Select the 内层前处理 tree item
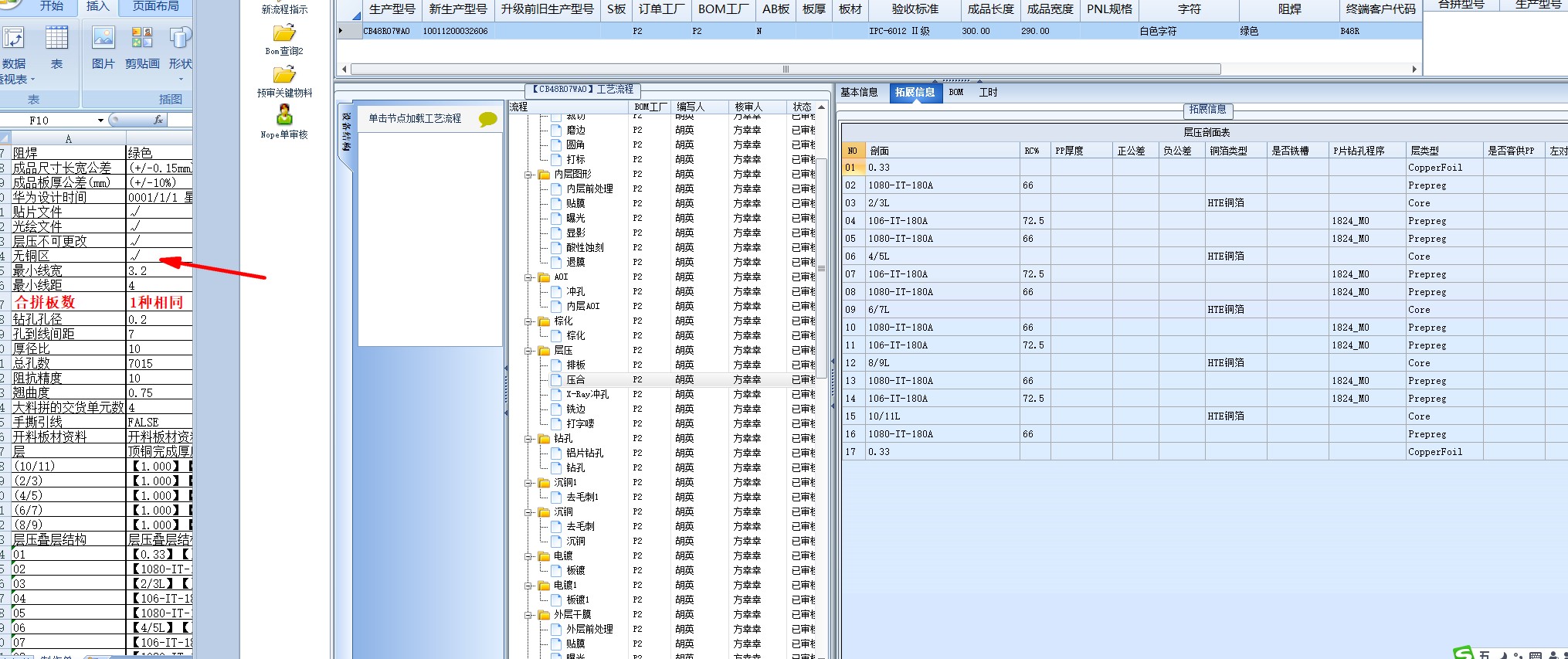This screenshot has width=1568, height=659. pyautogui.click(x=589, y=189)
